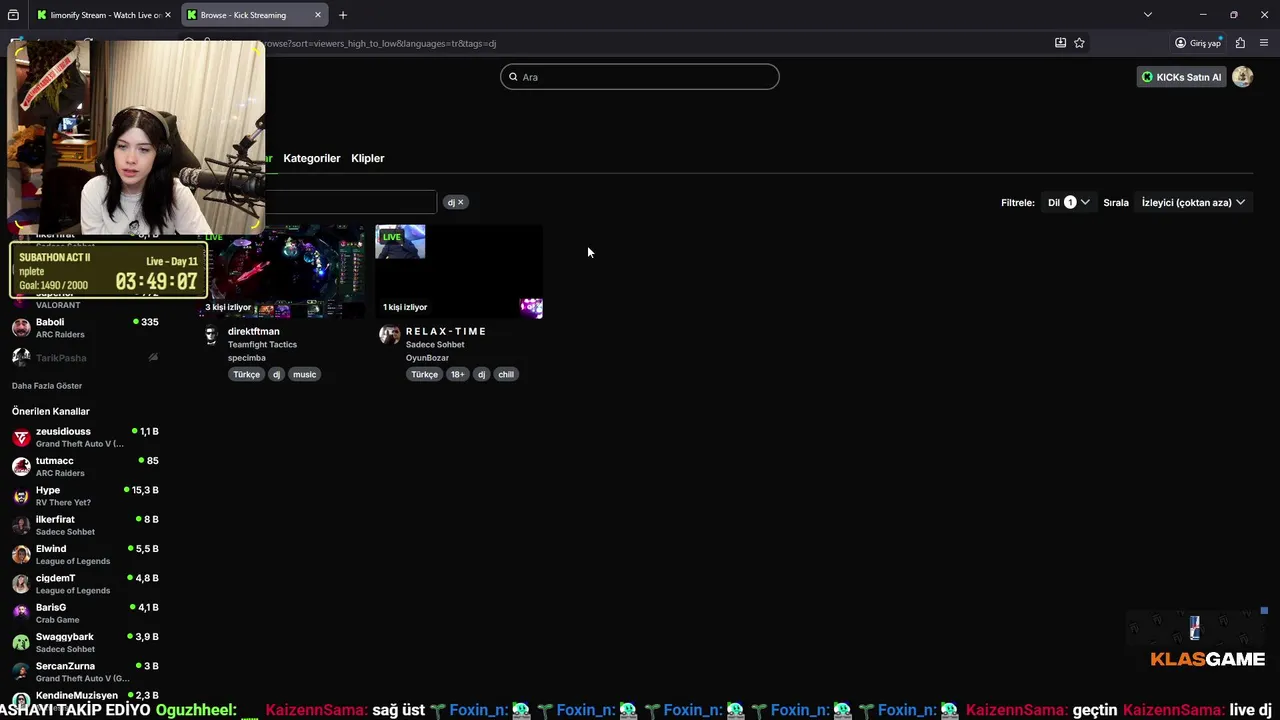Click BarisG avatar in recommended channels
This screenshot has width=1280, height=720.
click(21, 613)
